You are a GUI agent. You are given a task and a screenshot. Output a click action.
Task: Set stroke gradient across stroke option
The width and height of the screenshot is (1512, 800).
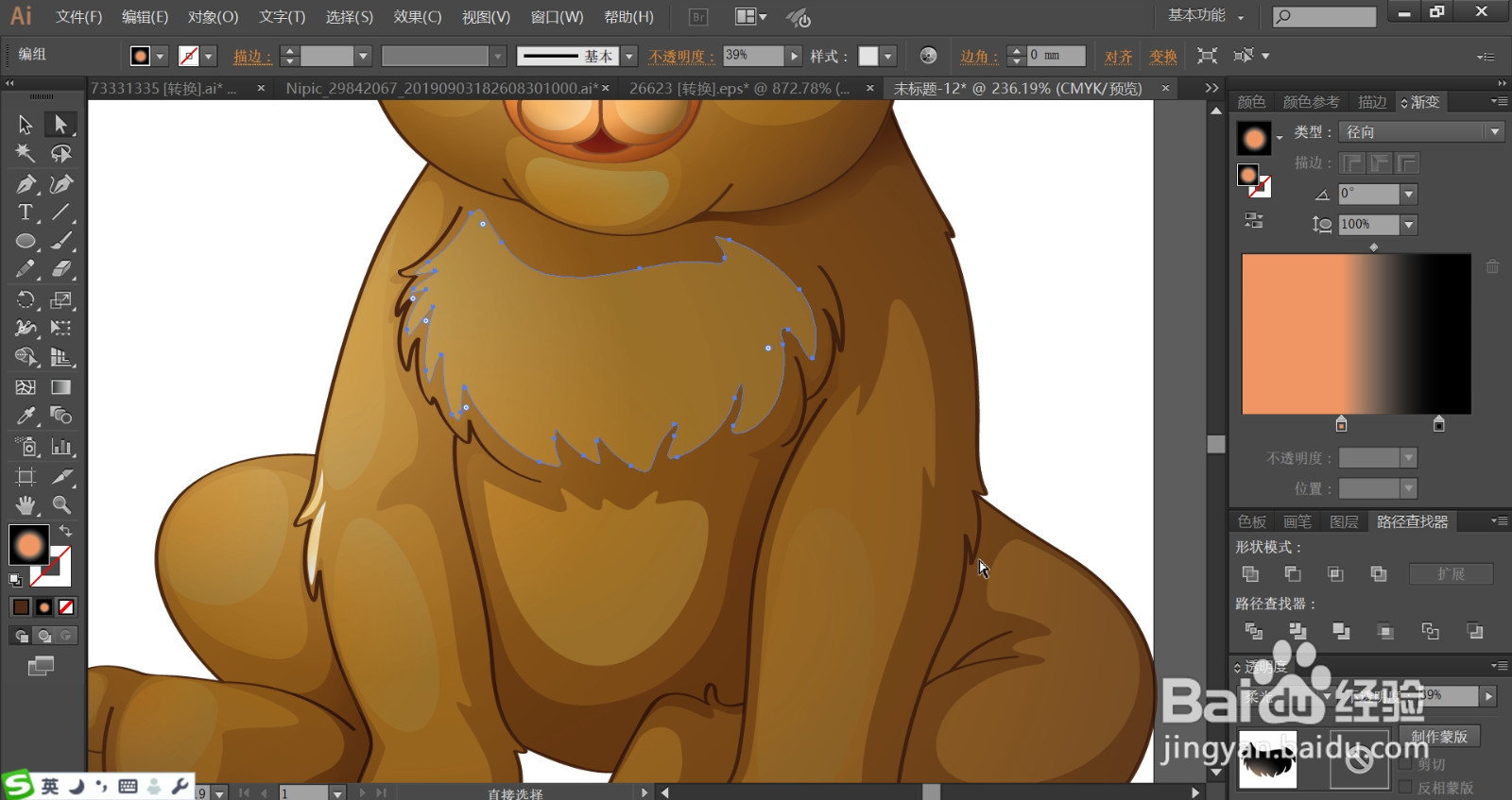click(x=1407, y=163)
